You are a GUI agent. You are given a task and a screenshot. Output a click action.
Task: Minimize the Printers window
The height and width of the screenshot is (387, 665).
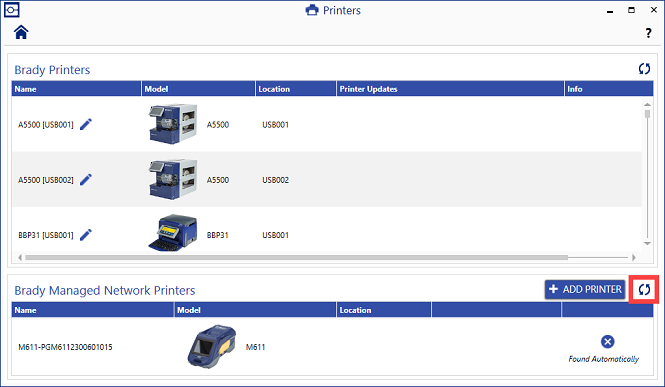(x=610, y=11)
